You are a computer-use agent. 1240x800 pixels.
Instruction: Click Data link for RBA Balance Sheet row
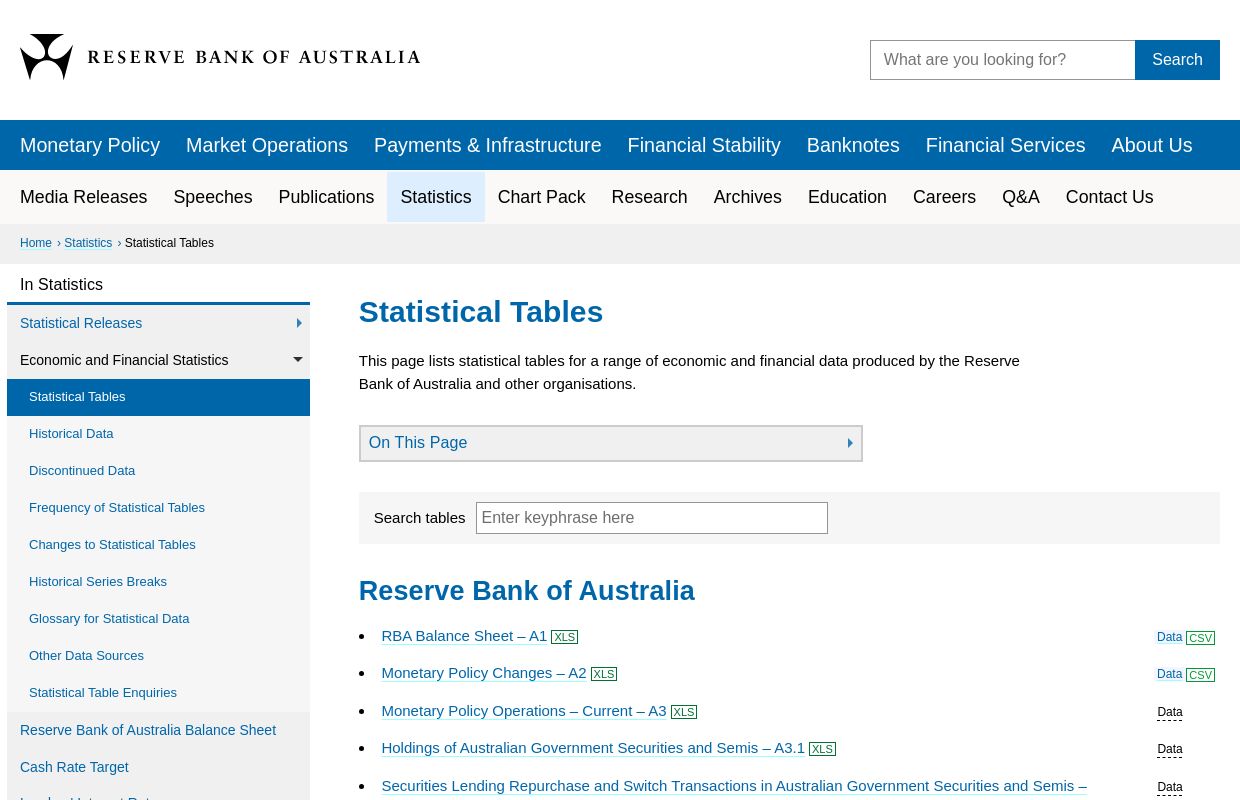pos(1170,637)
